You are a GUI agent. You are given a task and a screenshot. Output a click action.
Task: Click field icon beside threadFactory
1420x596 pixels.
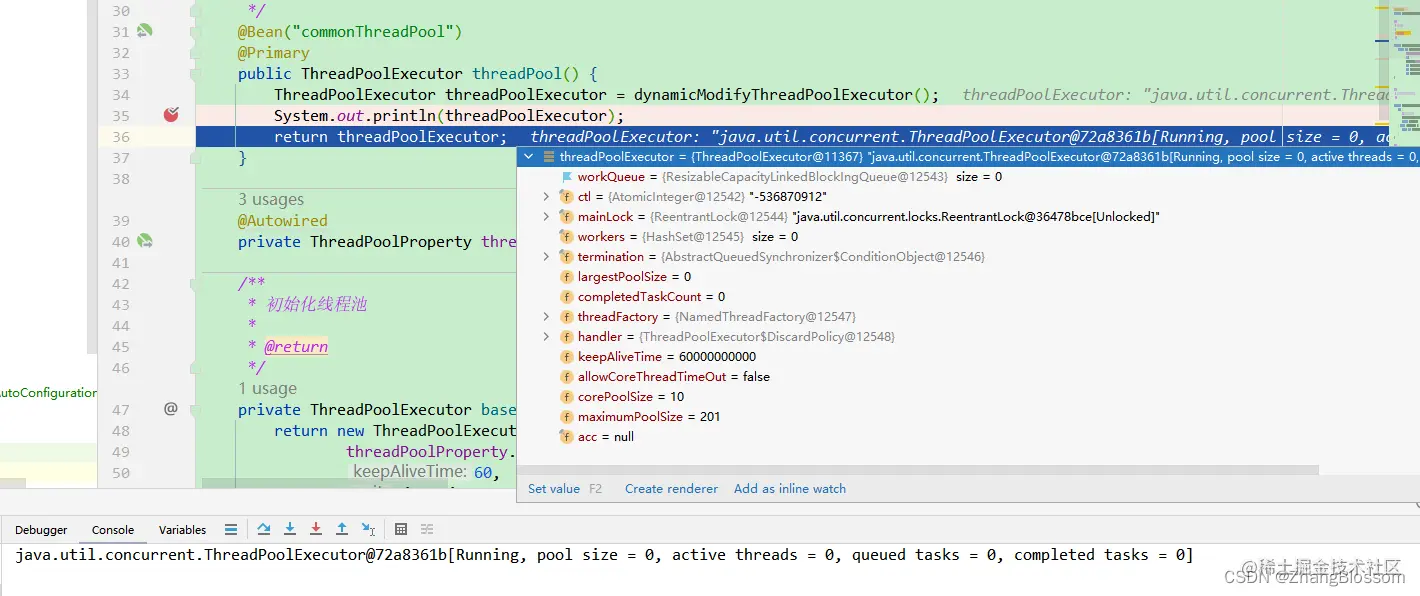pos(567,317)
